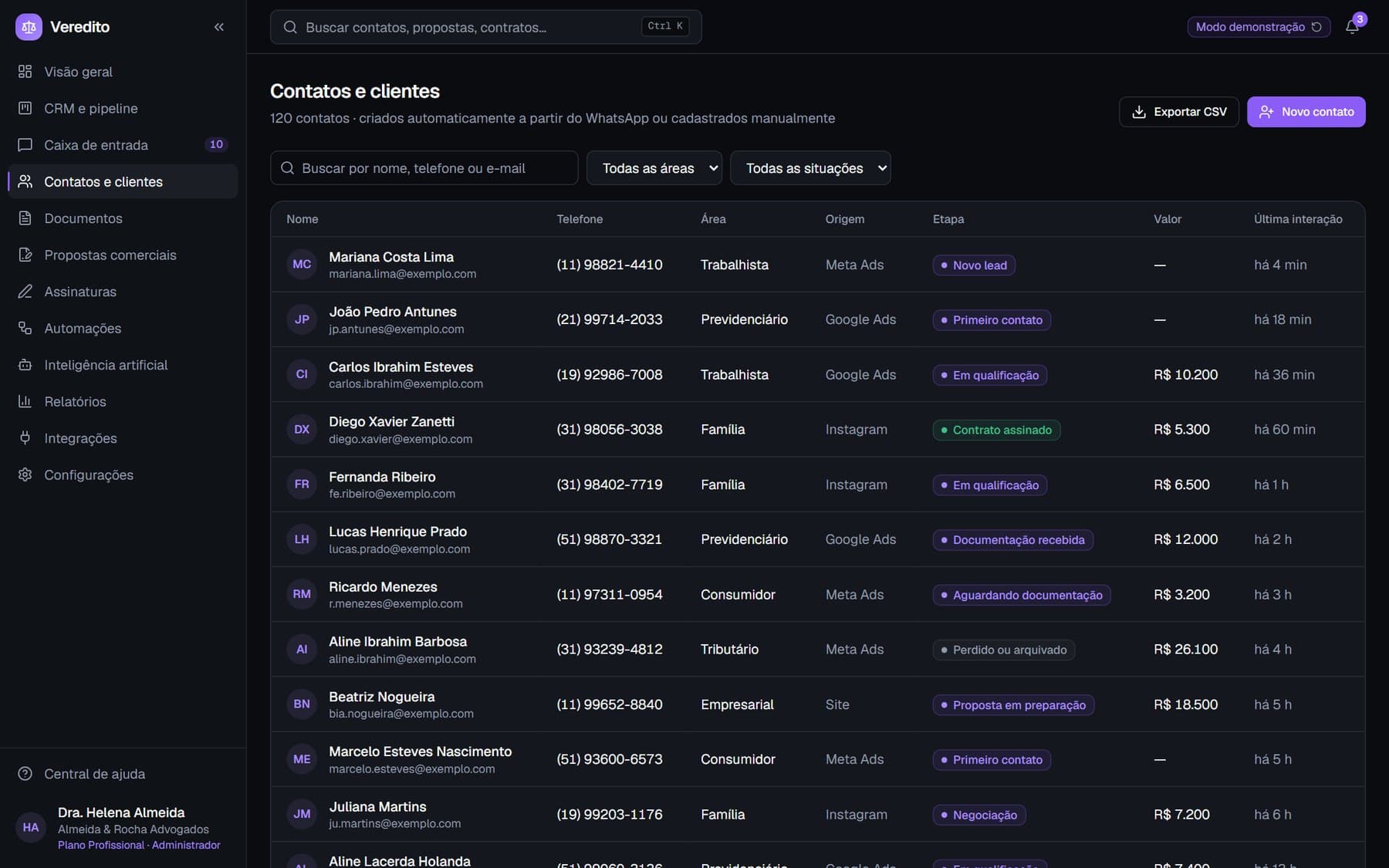Click the Relatórios bar chart icon
Screen dimensions: 1389x868
(x=25, y=401)
